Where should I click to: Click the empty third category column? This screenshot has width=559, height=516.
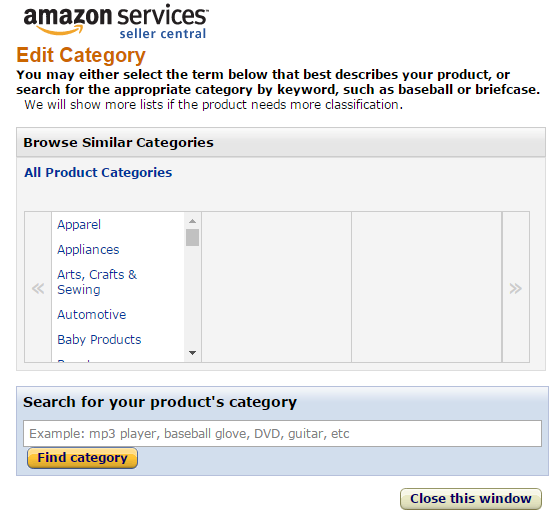427,287
